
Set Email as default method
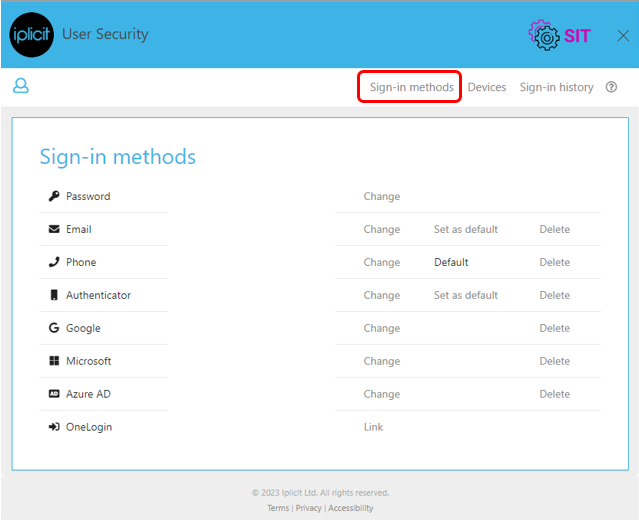[465, 229]
